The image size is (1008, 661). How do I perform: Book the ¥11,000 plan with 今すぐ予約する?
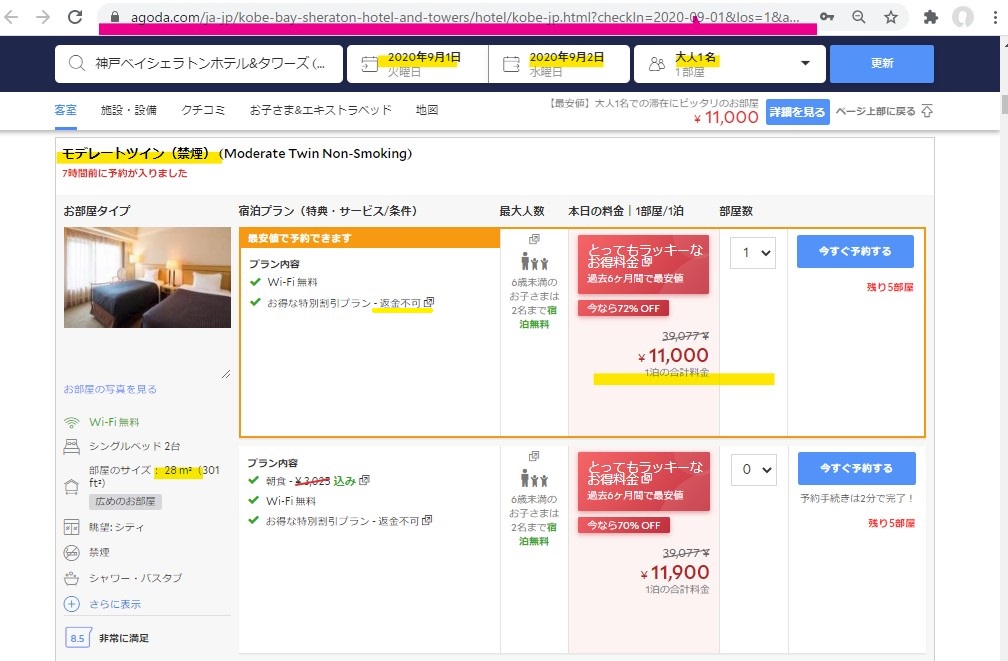[x=855, y=251]
